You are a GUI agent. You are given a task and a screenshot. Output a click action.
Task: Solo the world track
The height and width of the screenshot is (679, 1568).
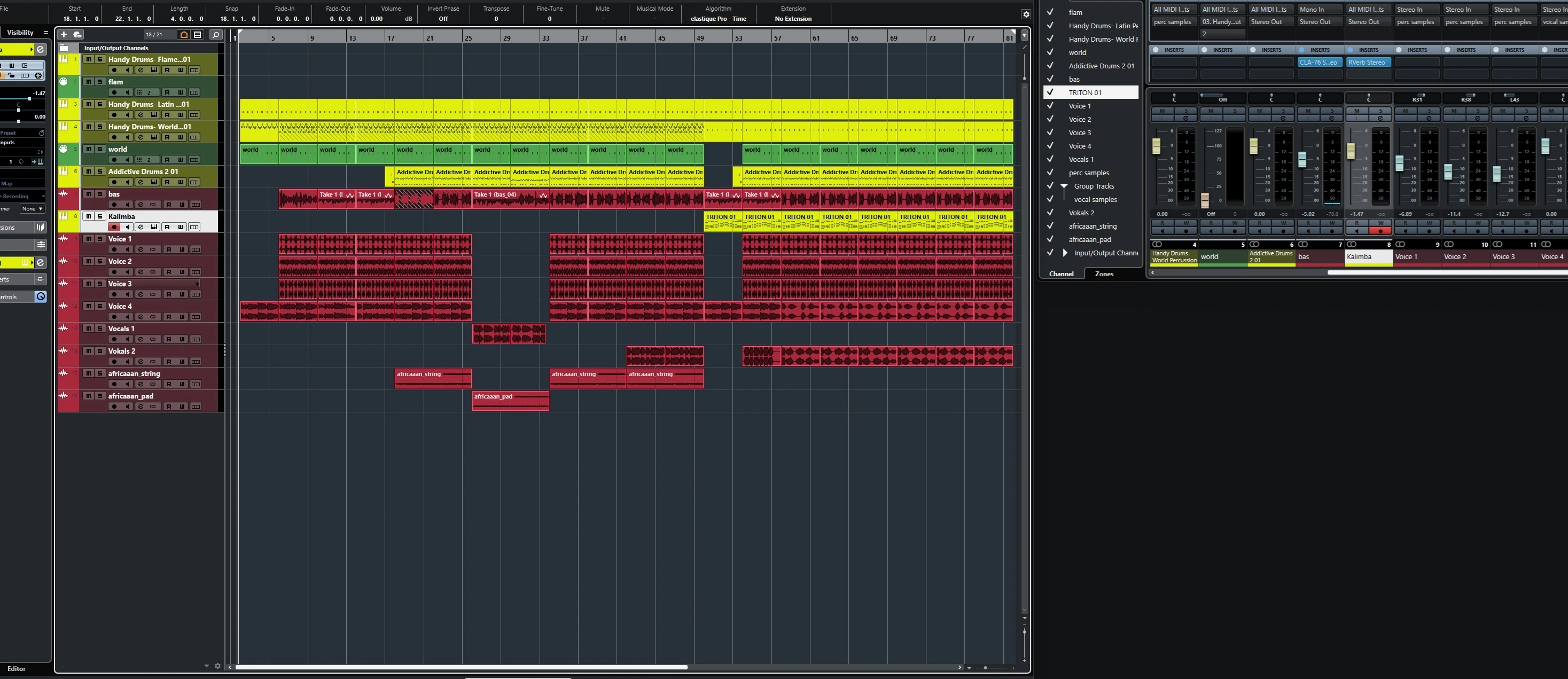(100, 149)
